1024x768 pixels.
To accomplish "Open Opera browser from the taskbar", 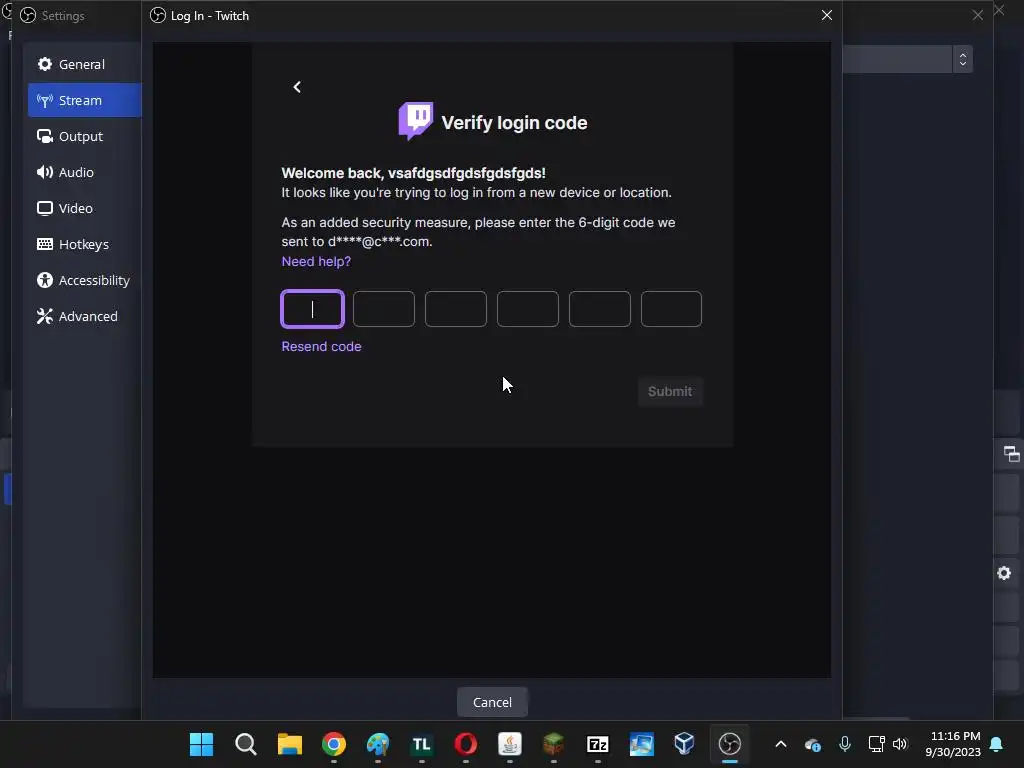I will (x=466, y=744).
